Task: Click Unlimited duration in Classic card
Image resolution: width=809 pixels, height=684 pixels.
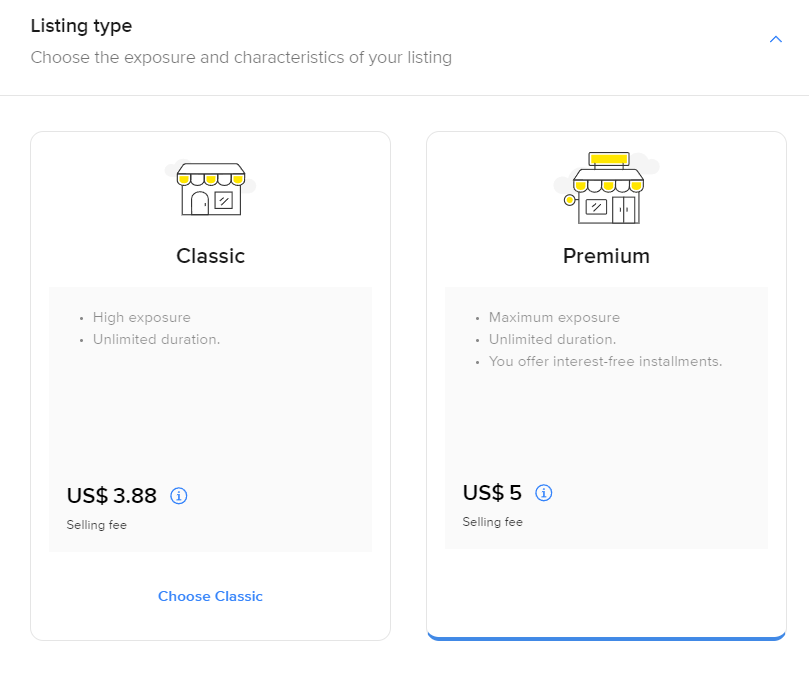Action: (x=156, y=340)
